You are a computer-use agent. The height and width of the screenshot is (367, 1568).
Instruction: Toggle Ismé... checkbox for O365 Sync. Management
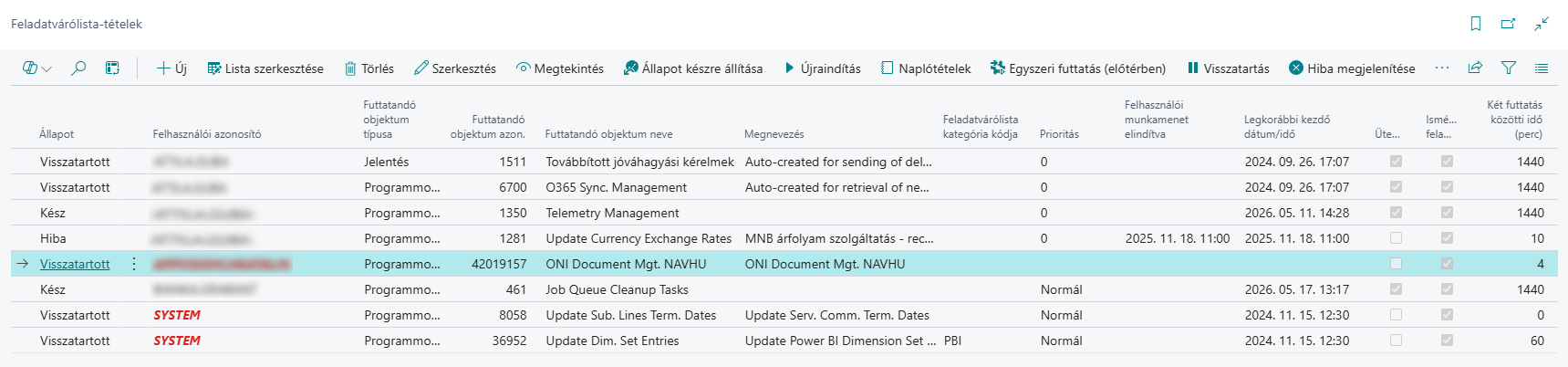(1447, 187)
